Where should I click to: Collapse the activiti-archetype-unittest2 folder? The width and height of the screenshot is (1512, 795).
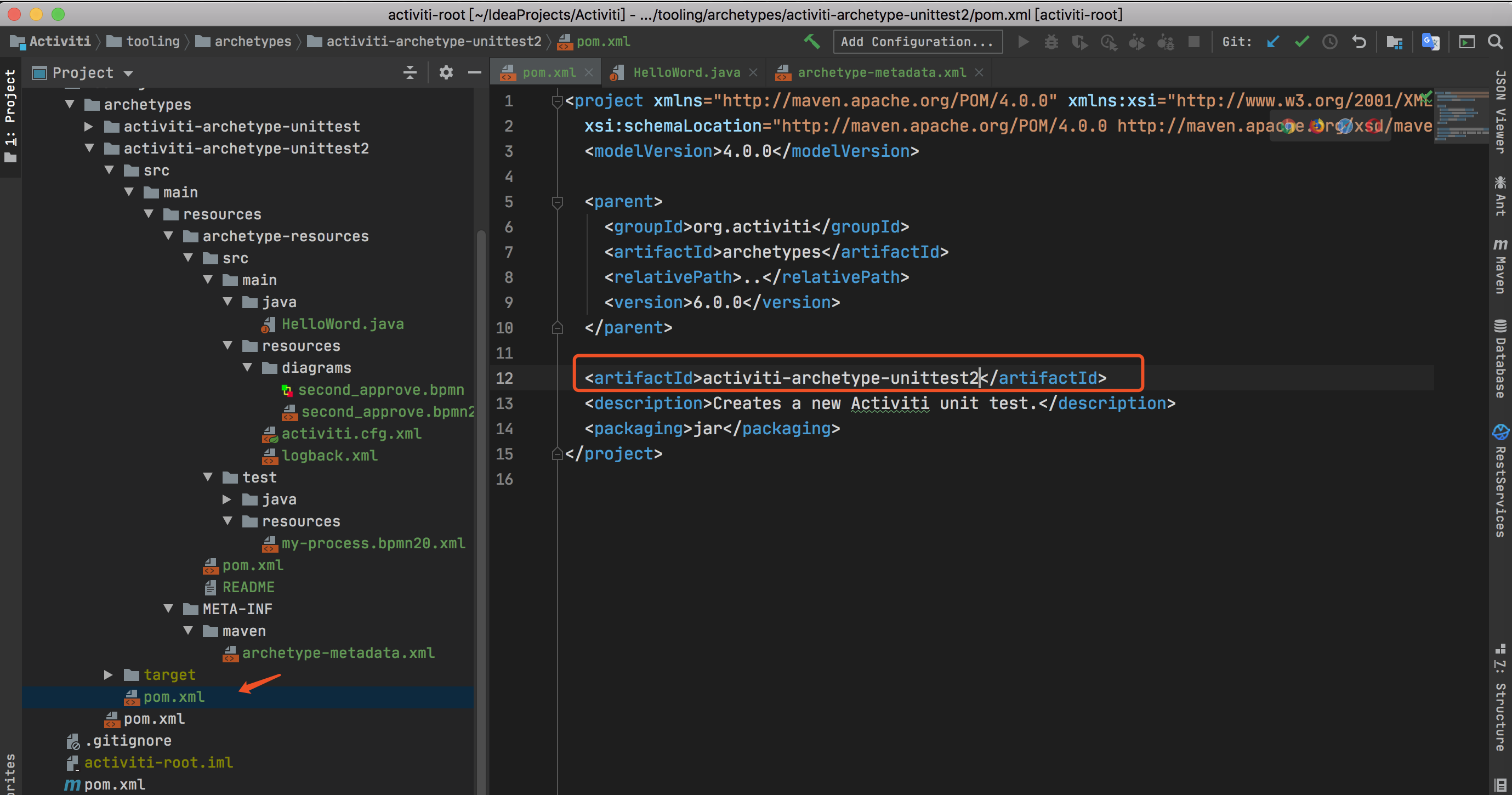click(89, 148)
